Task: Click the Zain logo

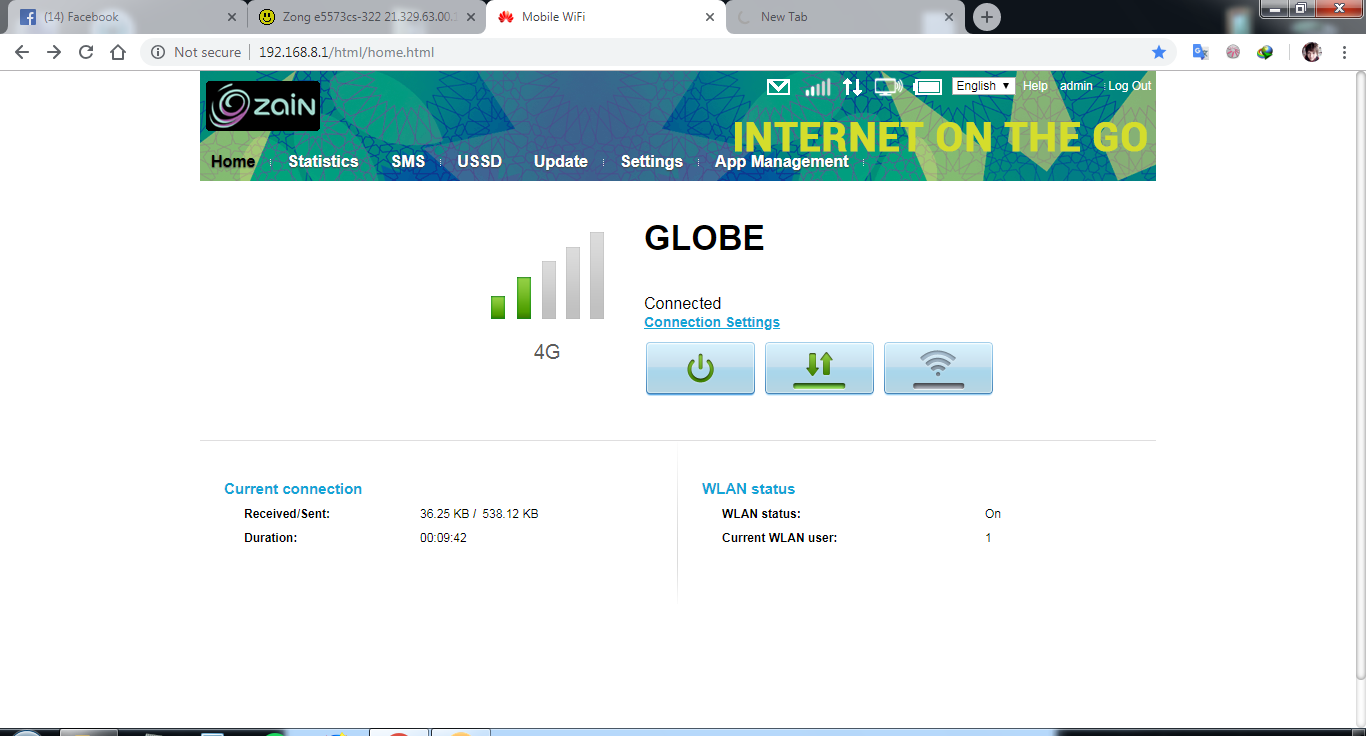Action: [x=263, y=106]
